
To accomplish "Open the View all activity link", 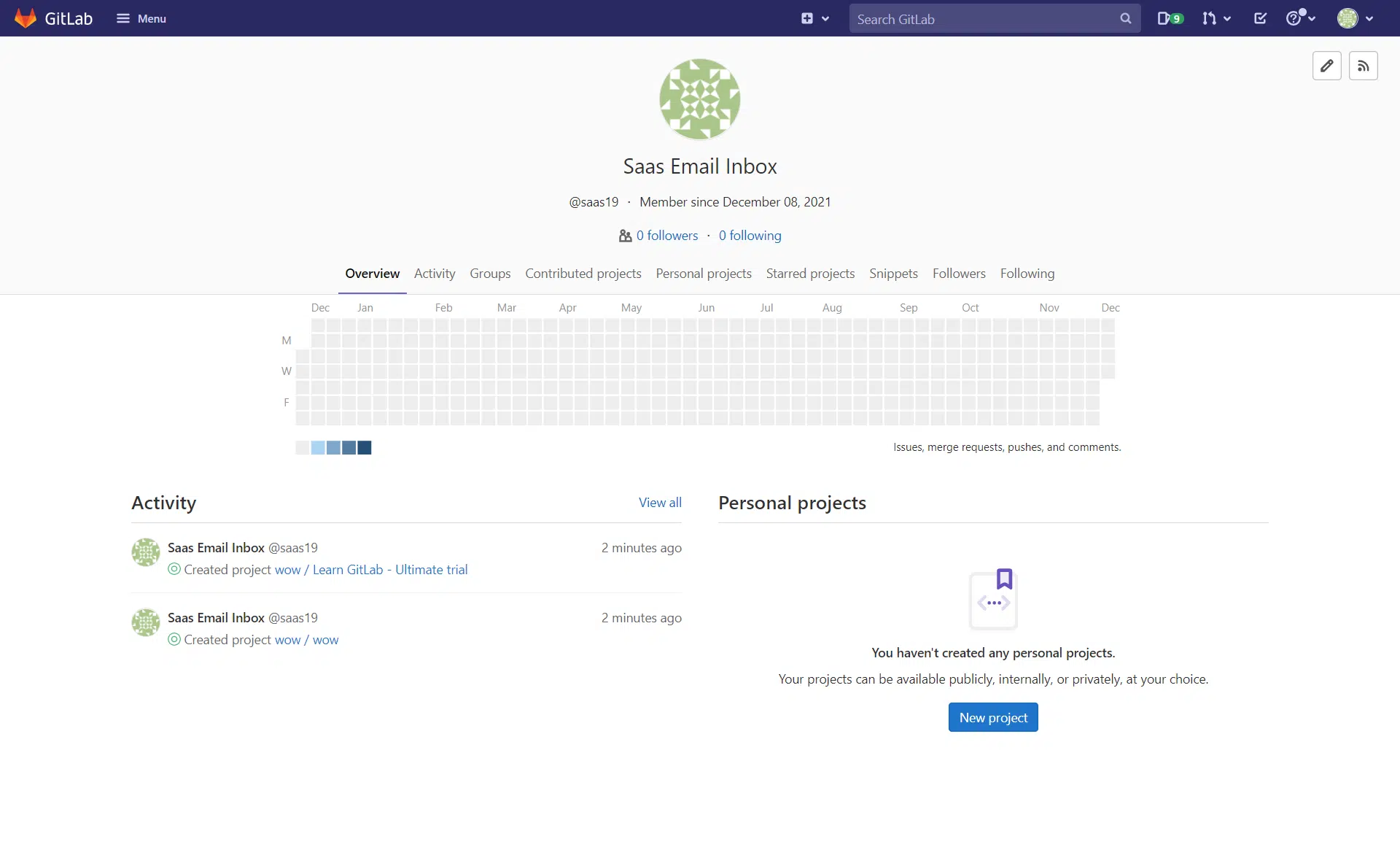I will [660, 503].
